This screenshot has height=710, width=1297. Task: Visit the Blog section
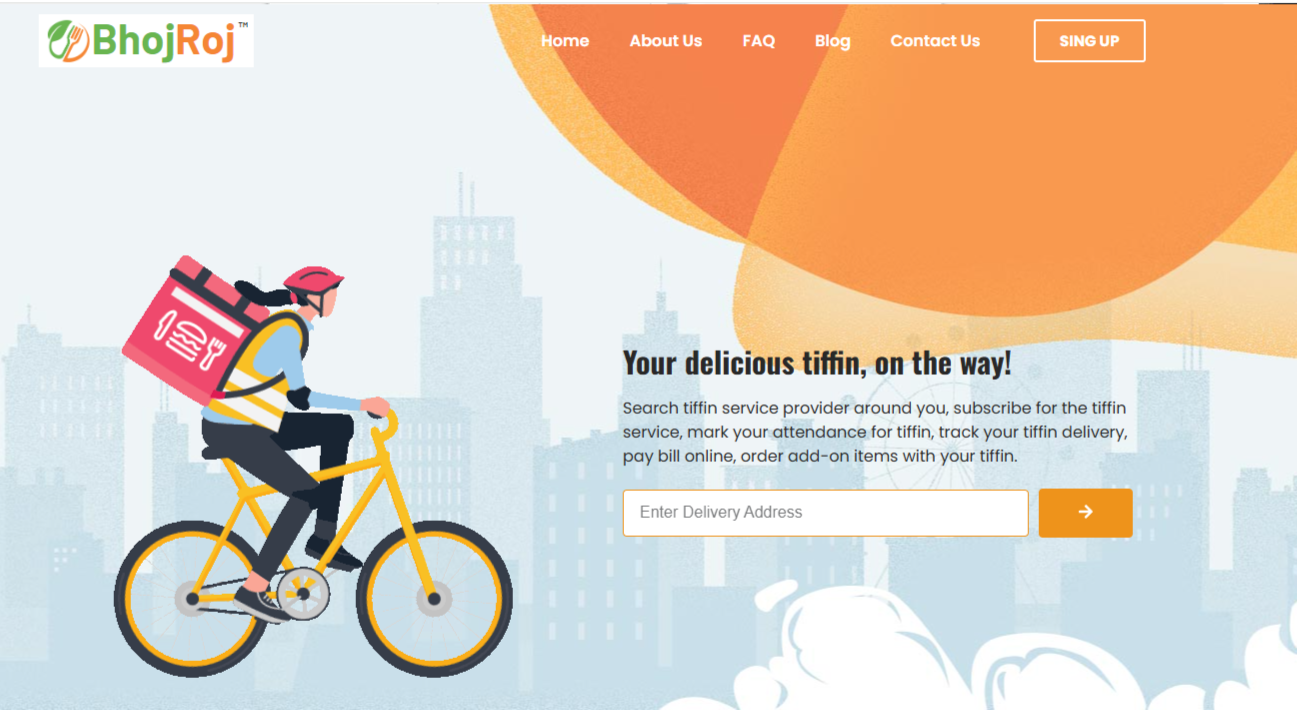pyautogui.click(x=833, y=41)
